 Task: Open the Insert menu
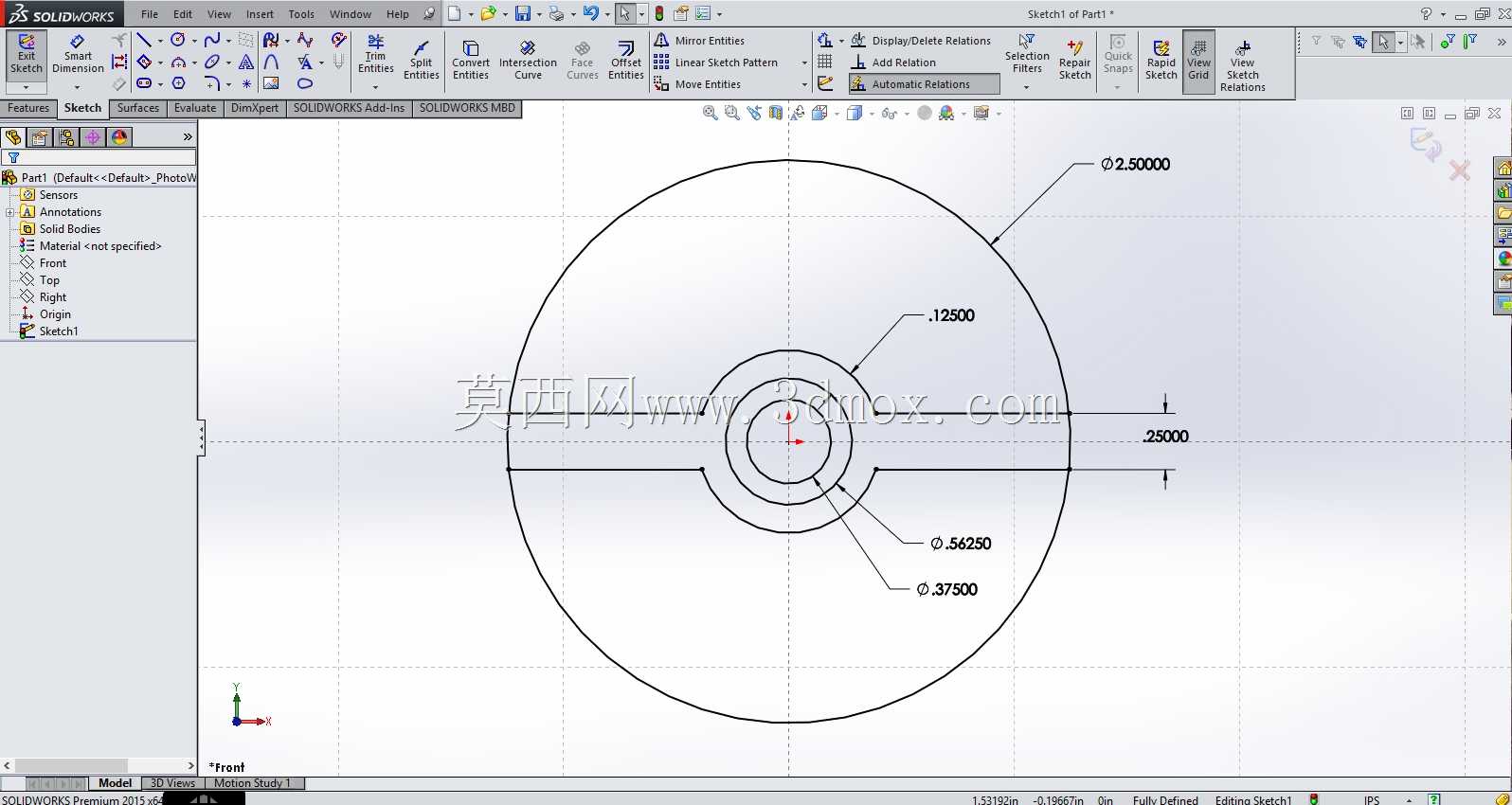point(260,14)
